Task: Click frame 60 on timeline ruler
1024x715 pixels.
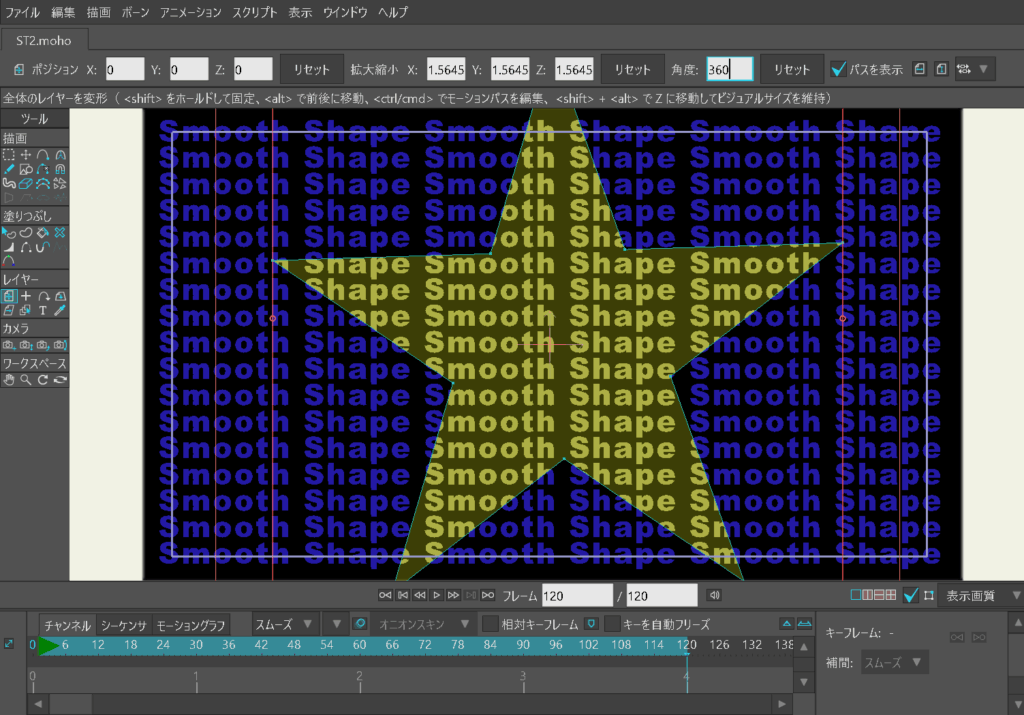Action: 358,645
